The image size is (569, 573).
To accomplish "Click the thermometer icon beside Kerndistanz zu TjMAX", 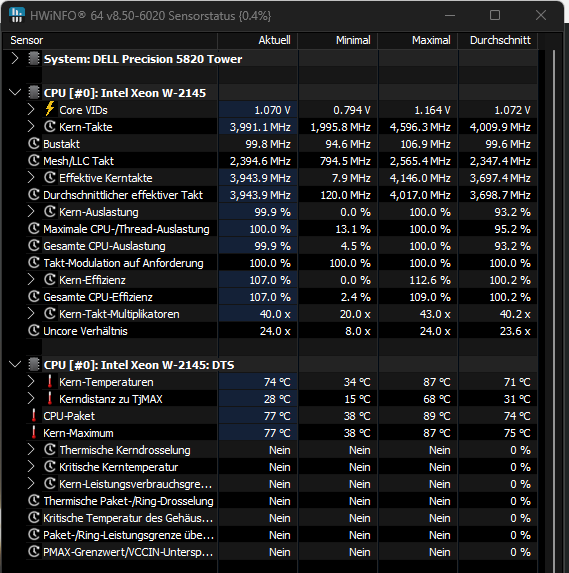I will pyautogui.click(x=50, y=398).
